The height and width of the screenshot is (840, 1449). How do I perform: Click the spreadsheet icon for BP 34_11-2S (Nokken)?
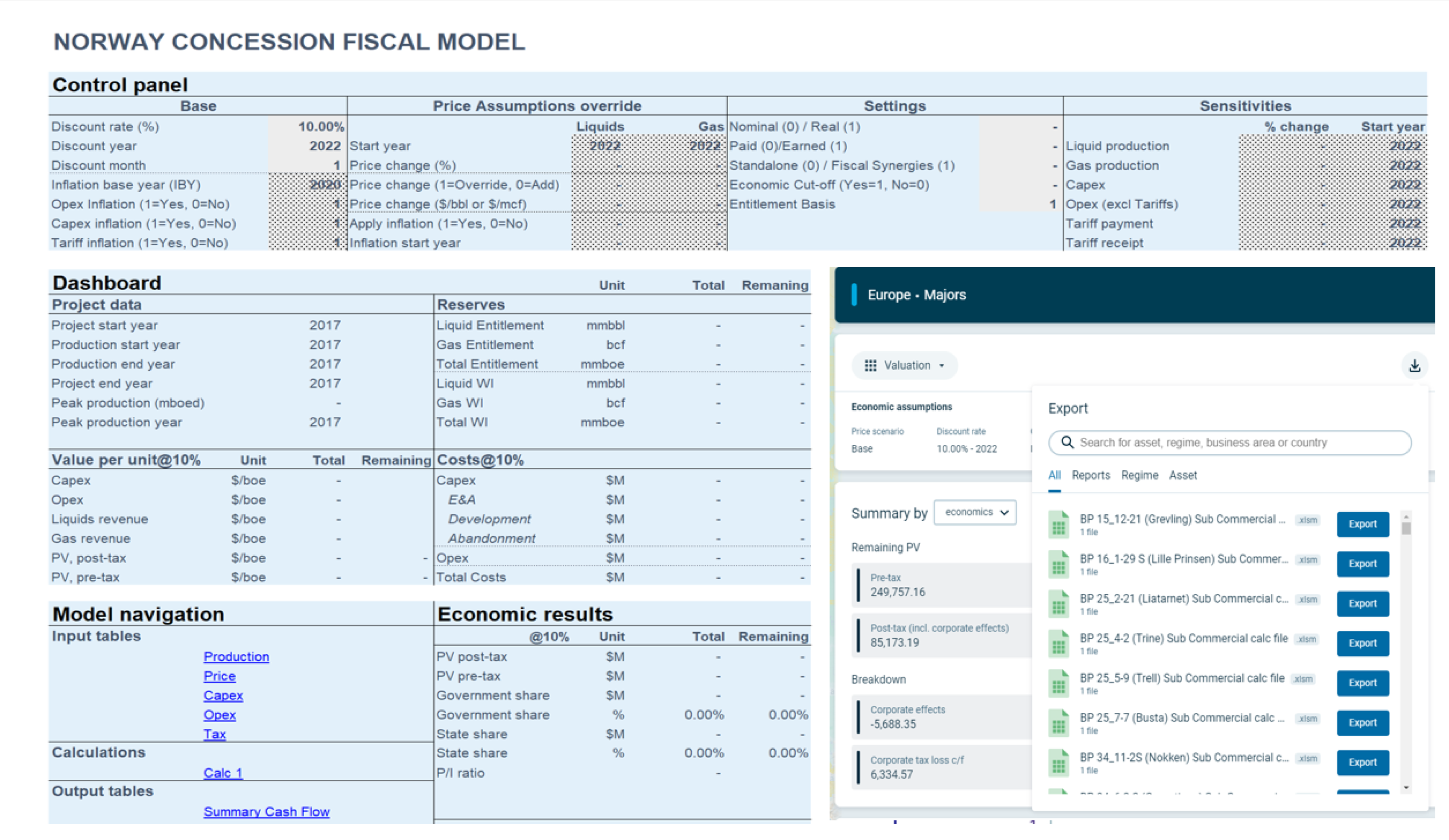(1058, 762)
